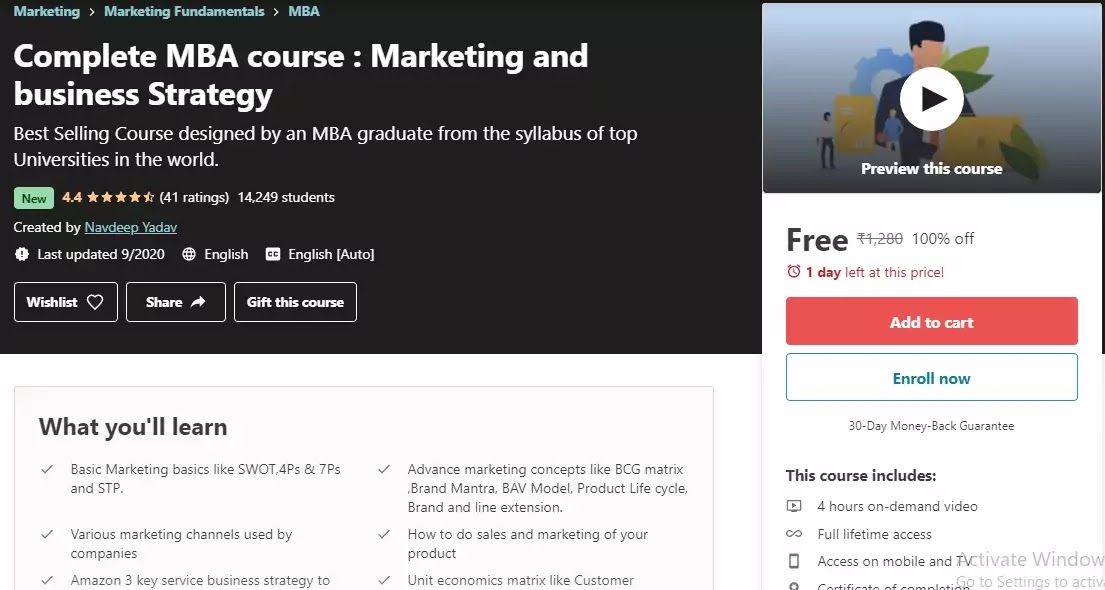Click the New badge on the course

click(33, 198)
